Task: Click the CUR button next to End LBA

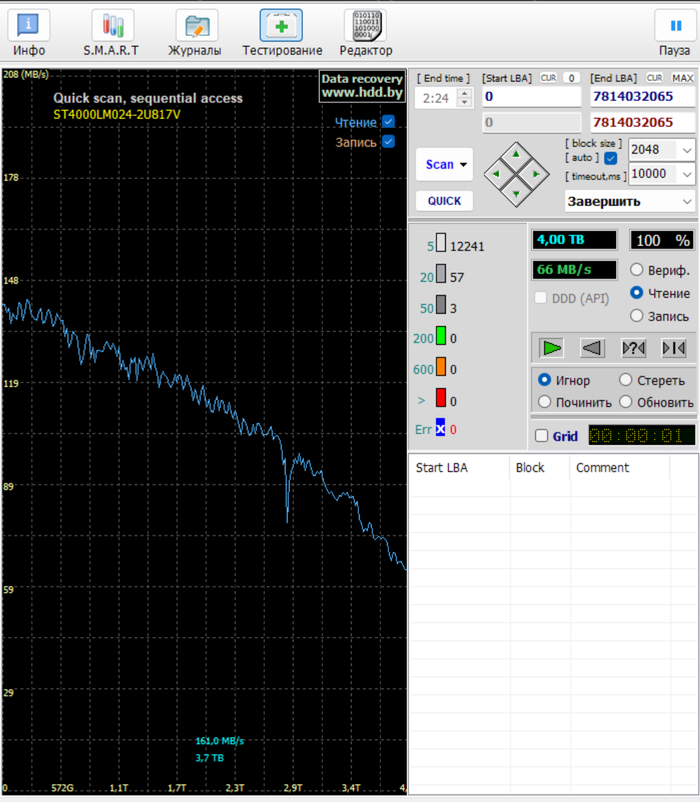Action: pos(654,78)
